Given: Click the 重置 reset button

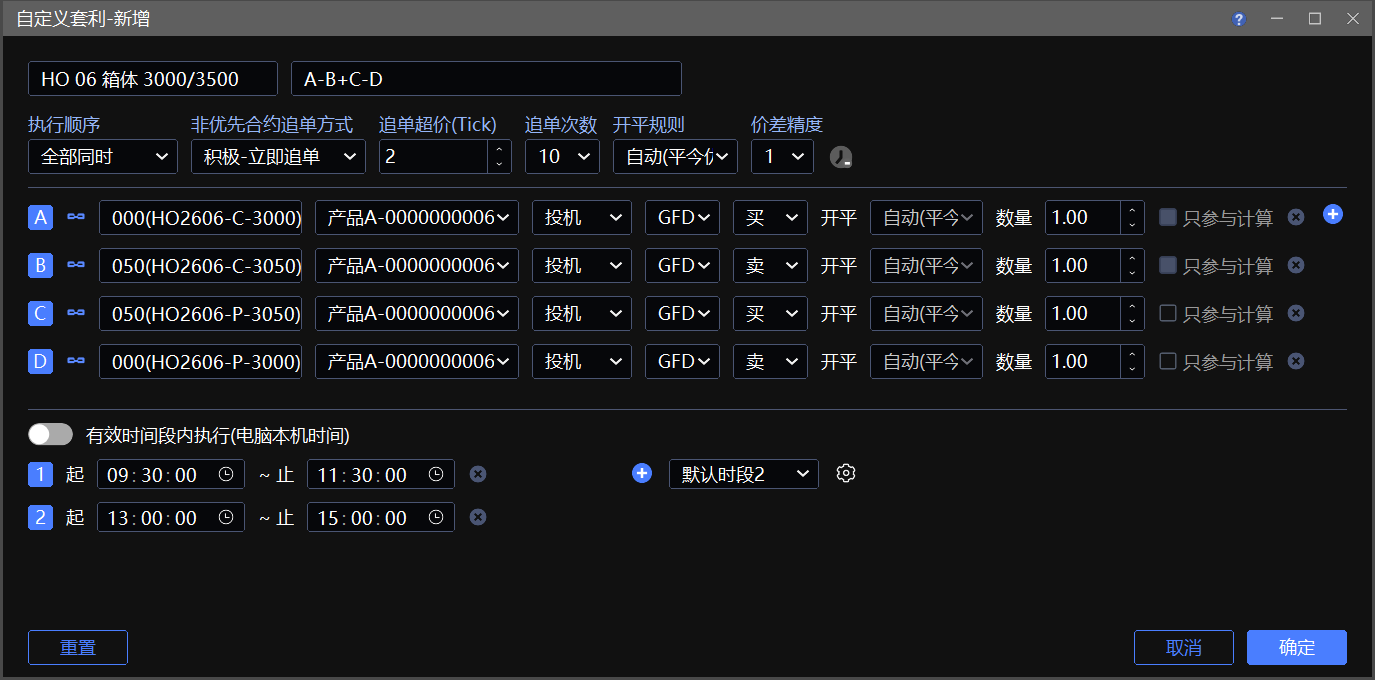Looking at the screenshot, I should pyautogui.click(x=78, y=647).
